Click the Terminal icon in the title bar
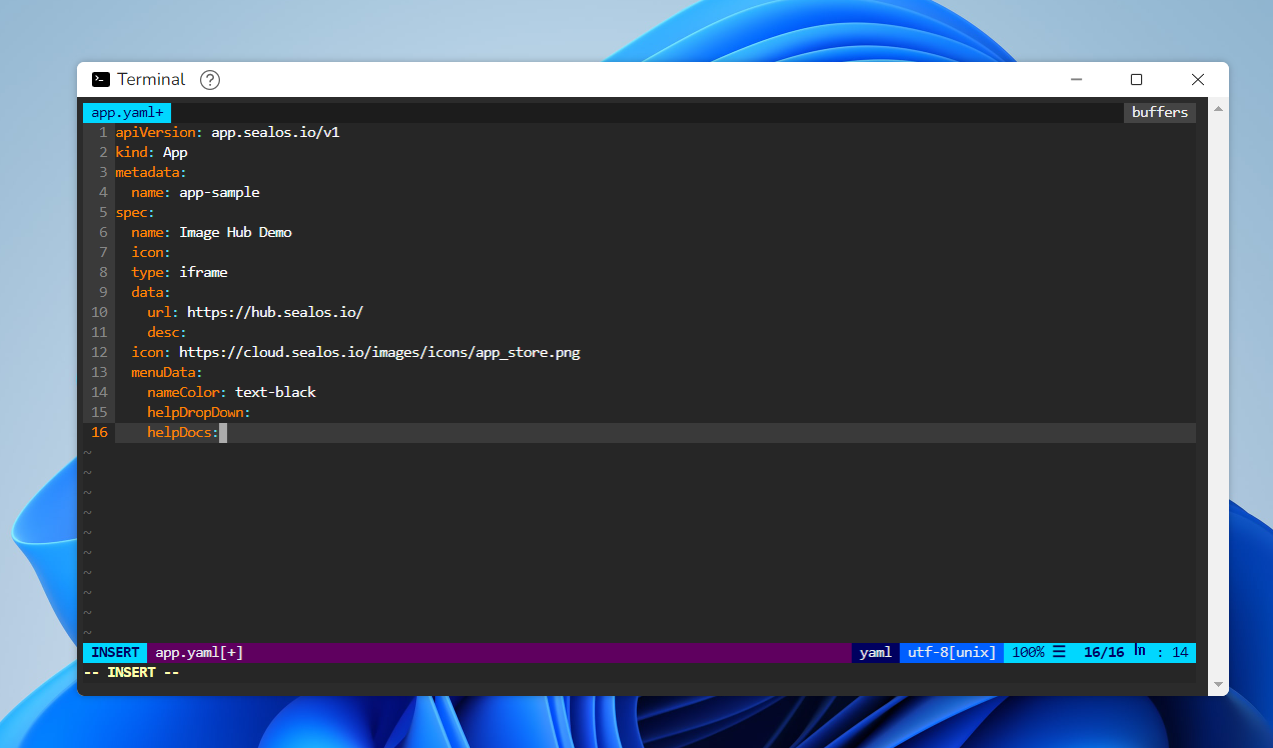This screenshot has width=1273, height=748. coord(100,80)
